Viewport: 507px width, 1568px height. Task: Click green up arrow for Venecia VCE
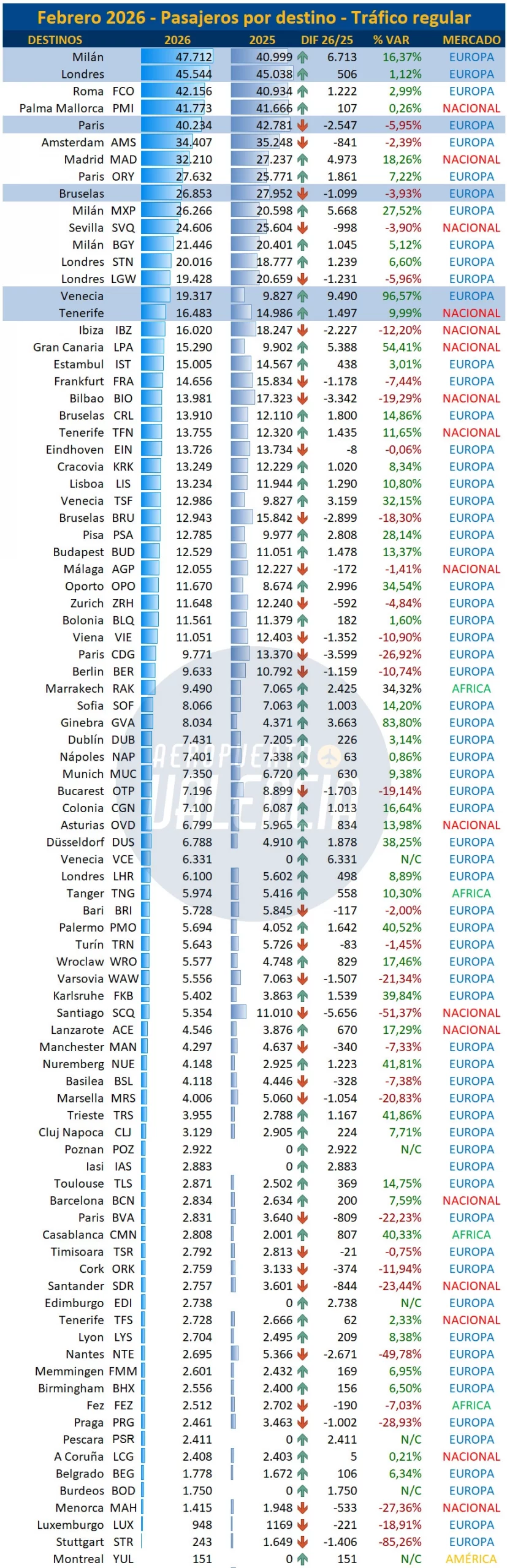[302, 859]
